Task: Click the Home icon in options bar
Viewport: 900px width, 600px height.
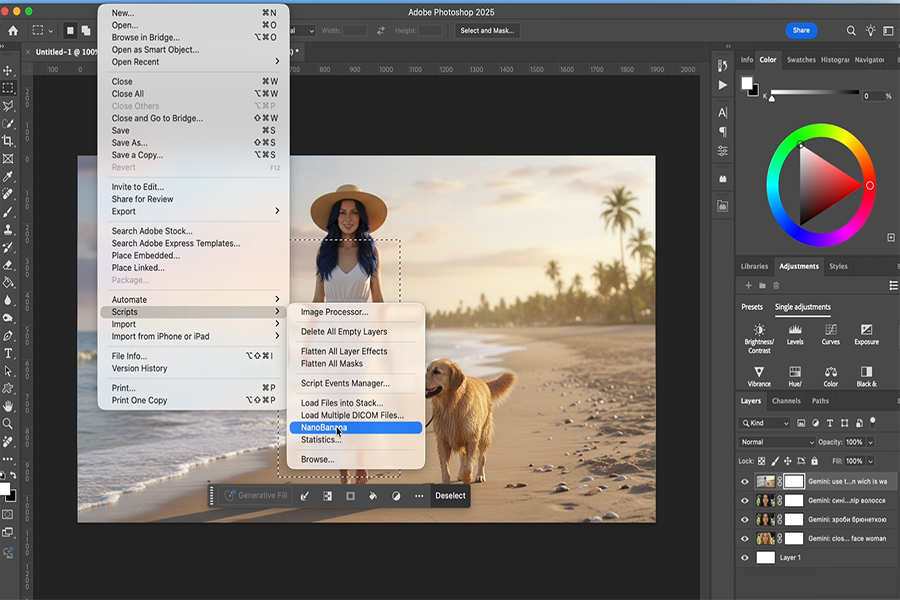Action: [13, 30]
